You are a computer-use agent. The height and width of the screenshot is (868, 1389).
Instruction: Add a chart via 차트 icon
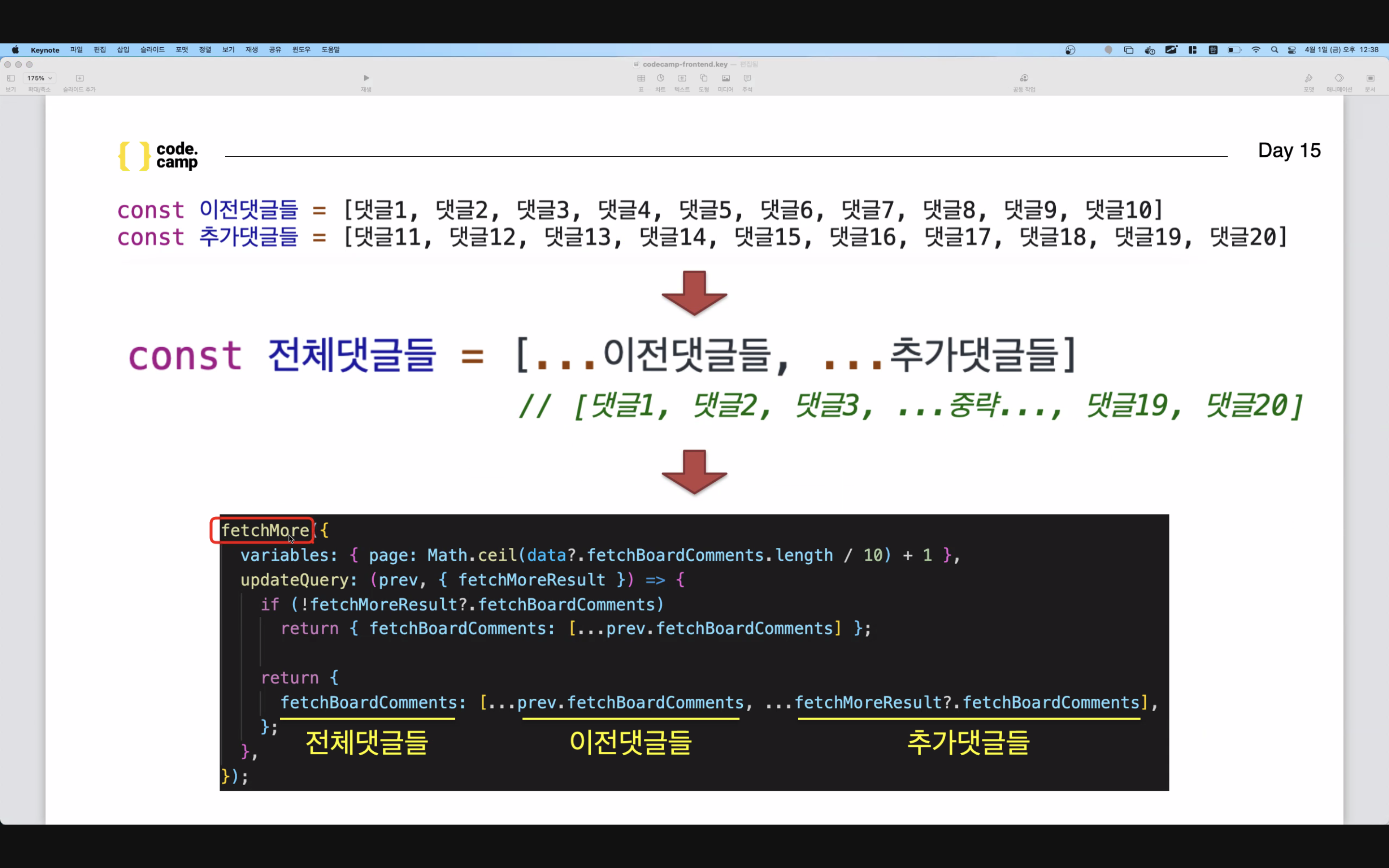click(661, 79)
